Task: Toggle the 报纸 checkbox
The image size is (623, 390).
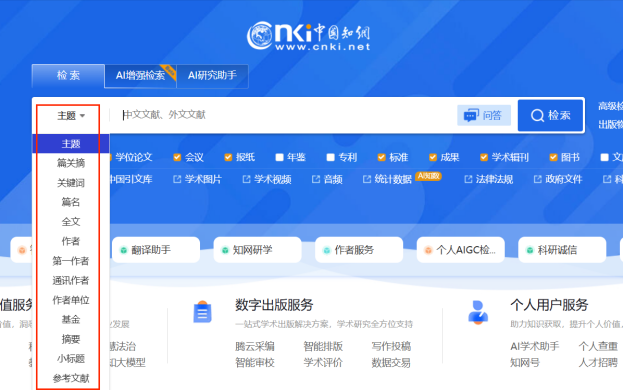Action: click(228, 157)
